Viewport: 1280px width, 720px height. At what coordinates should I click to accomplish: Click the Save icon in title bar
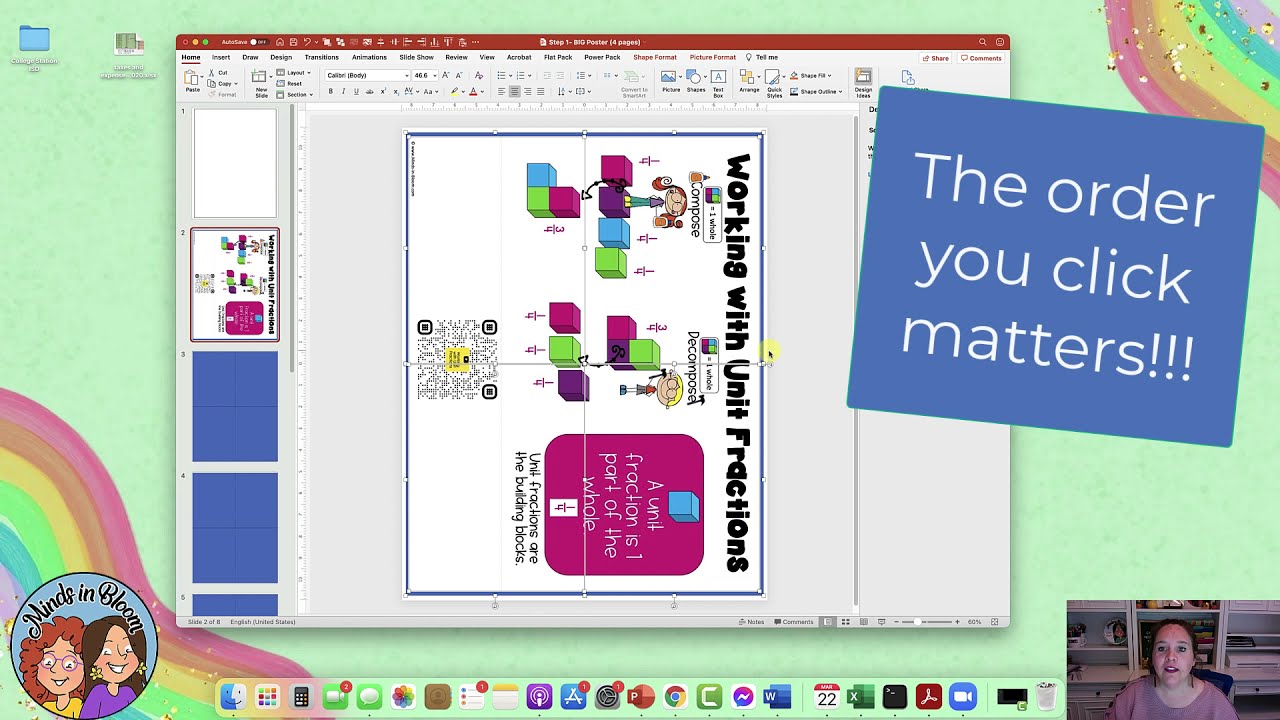(x=294, y=42)
